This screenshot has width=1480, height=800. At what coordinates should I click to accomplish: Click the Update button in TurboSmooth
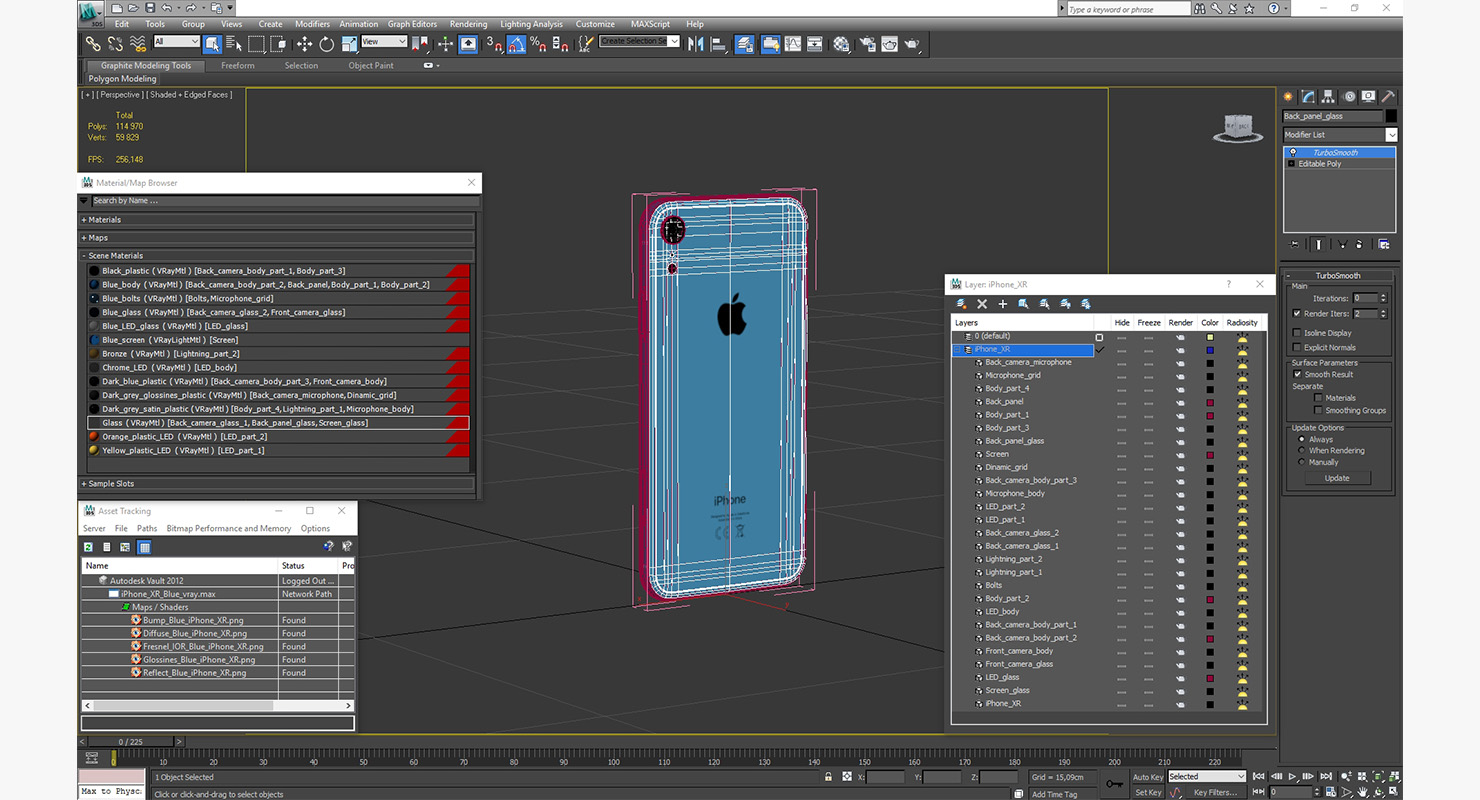(x=1337, y=478)
